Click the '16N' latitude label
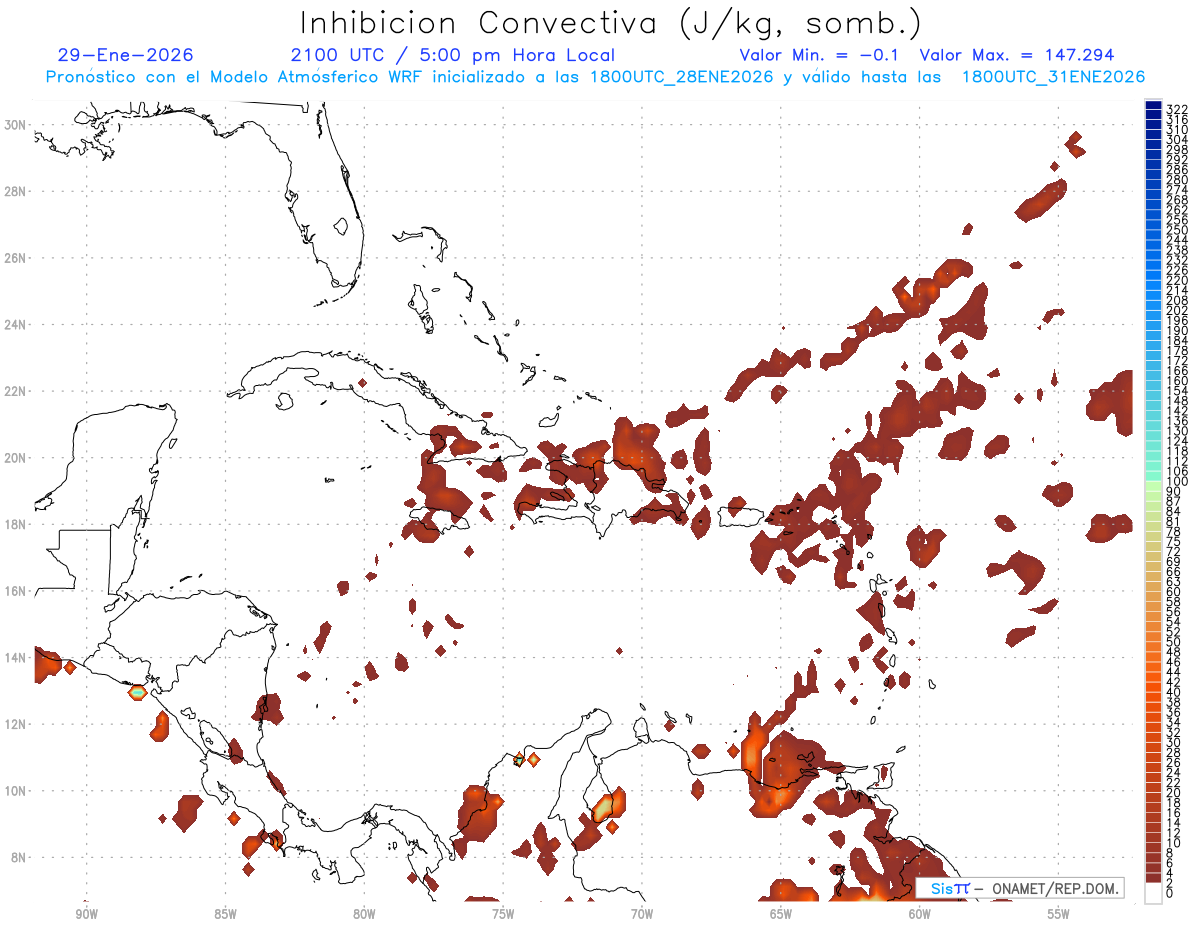Viewport: 1200px width, 927px height. coord(15,590)
